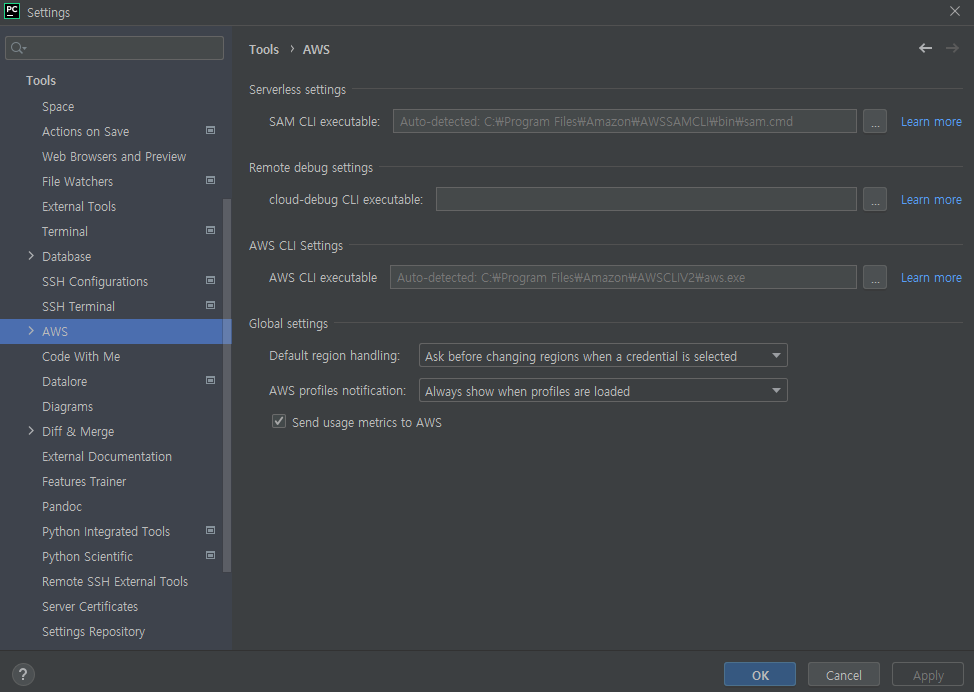
Task: Open External Documentation settings
Action: (x=107, y=457)
